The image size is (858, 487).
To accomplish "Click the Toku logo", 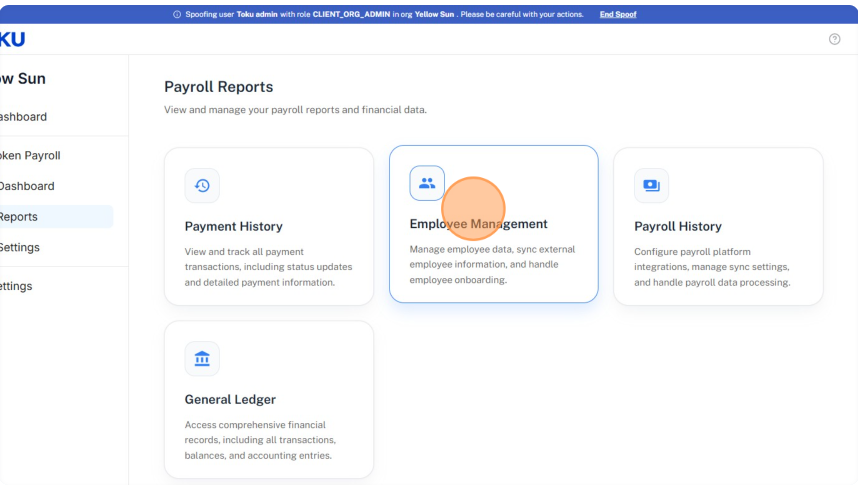I will pos(12,39).
